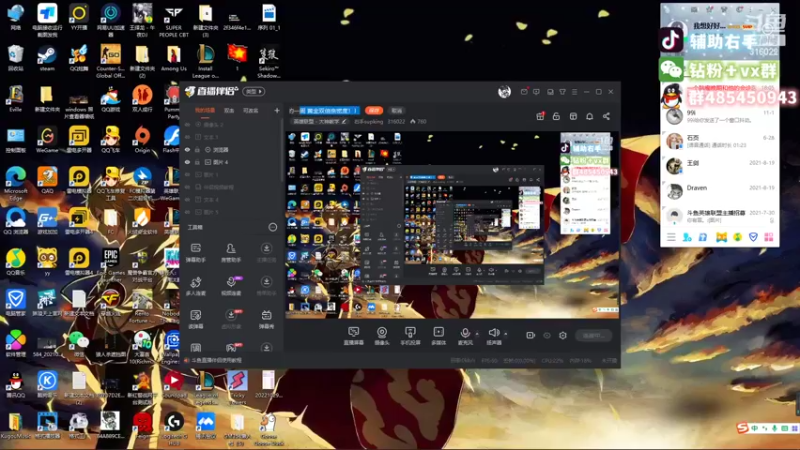Show the hidden 文本 1 layer
Image resolution: width=800 pixels, height=450 pixels.
187,137
